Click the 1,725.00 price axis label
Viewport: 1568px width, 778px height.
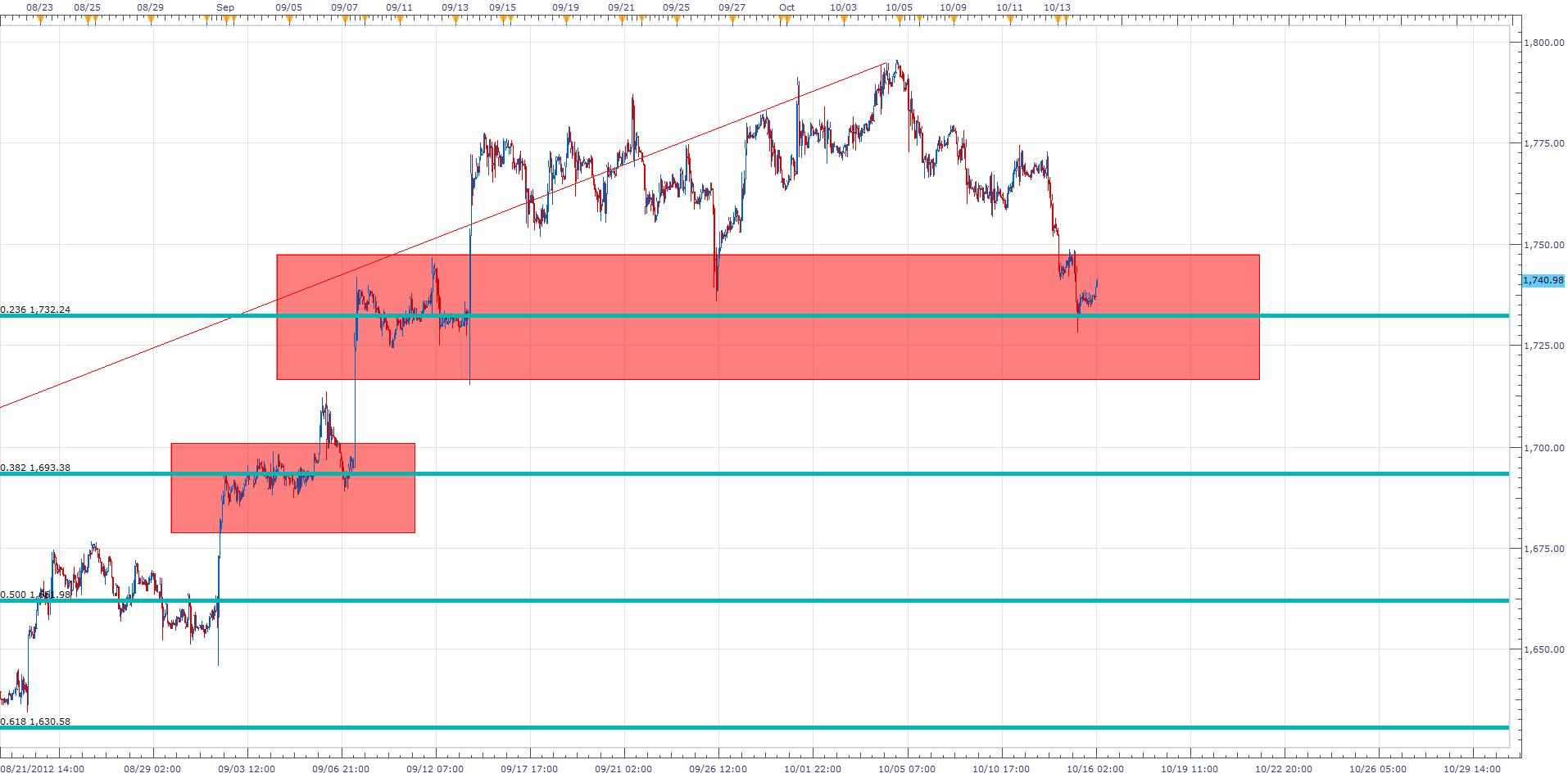[1544, 346]
